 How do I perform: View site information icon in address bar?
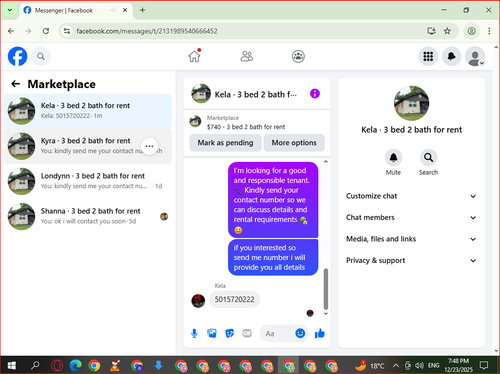coord(67,31)
